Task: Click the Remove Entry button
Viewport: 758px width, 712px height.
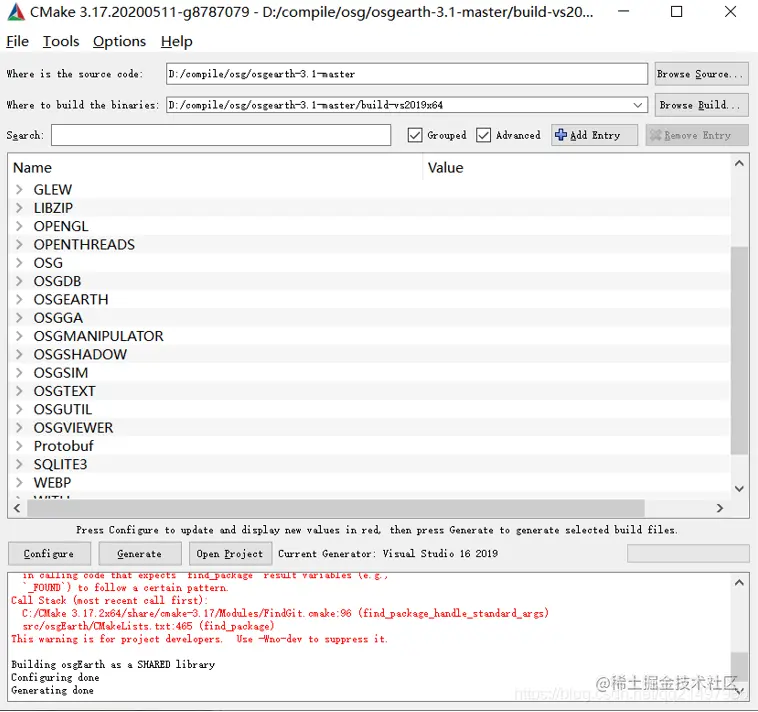Action: [697, 135]
